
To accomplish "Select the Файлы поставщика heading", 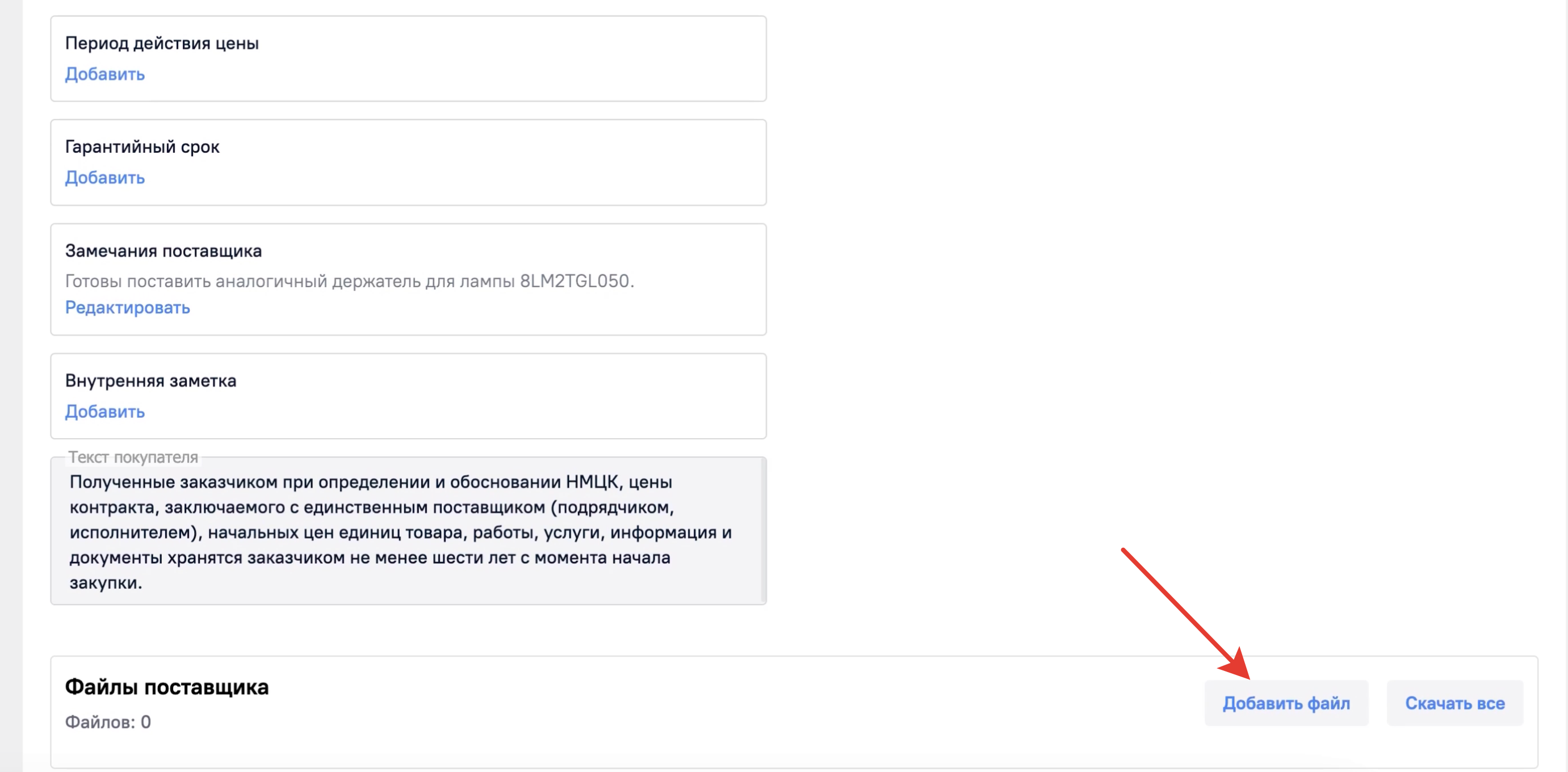I will coord(167,687).
